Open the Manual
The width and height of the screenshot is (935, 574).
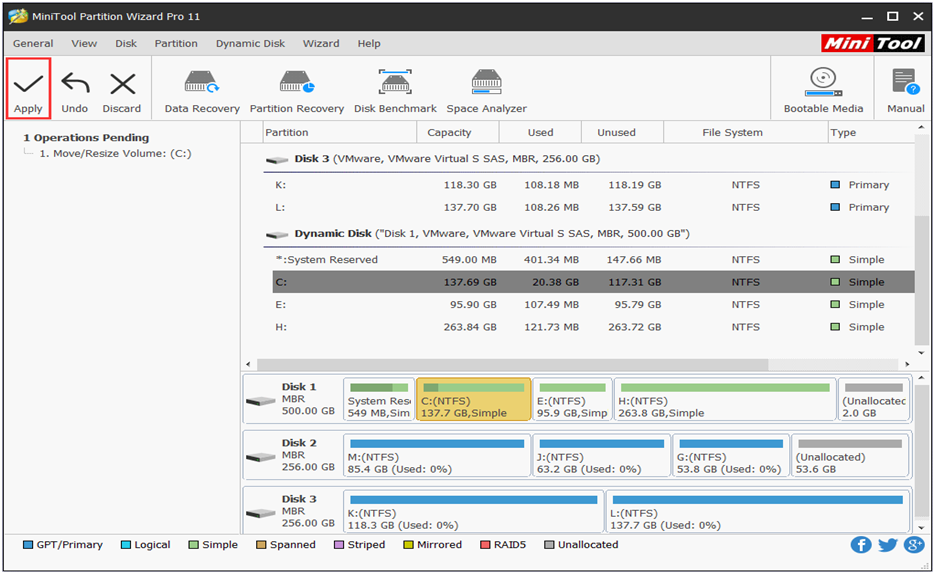coord(906,91)
